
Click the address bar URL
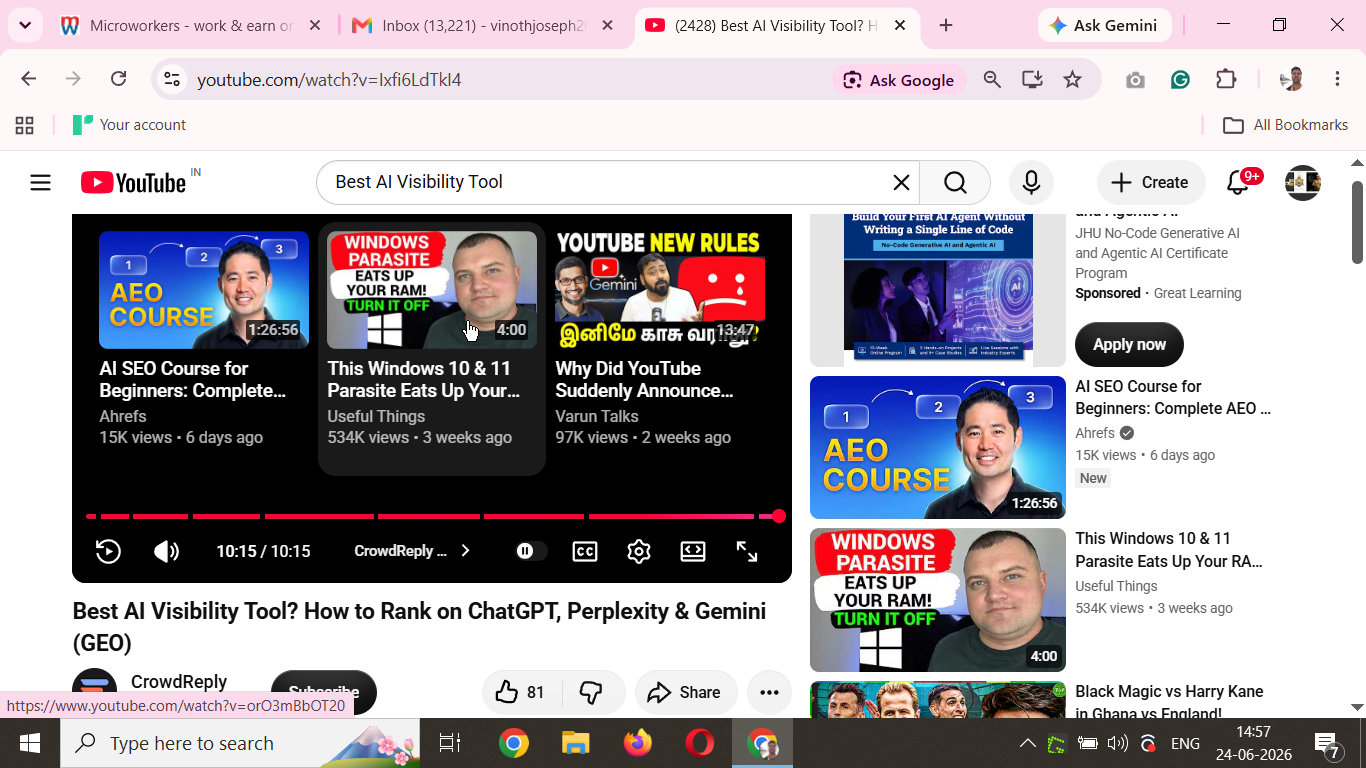[329, 80]
